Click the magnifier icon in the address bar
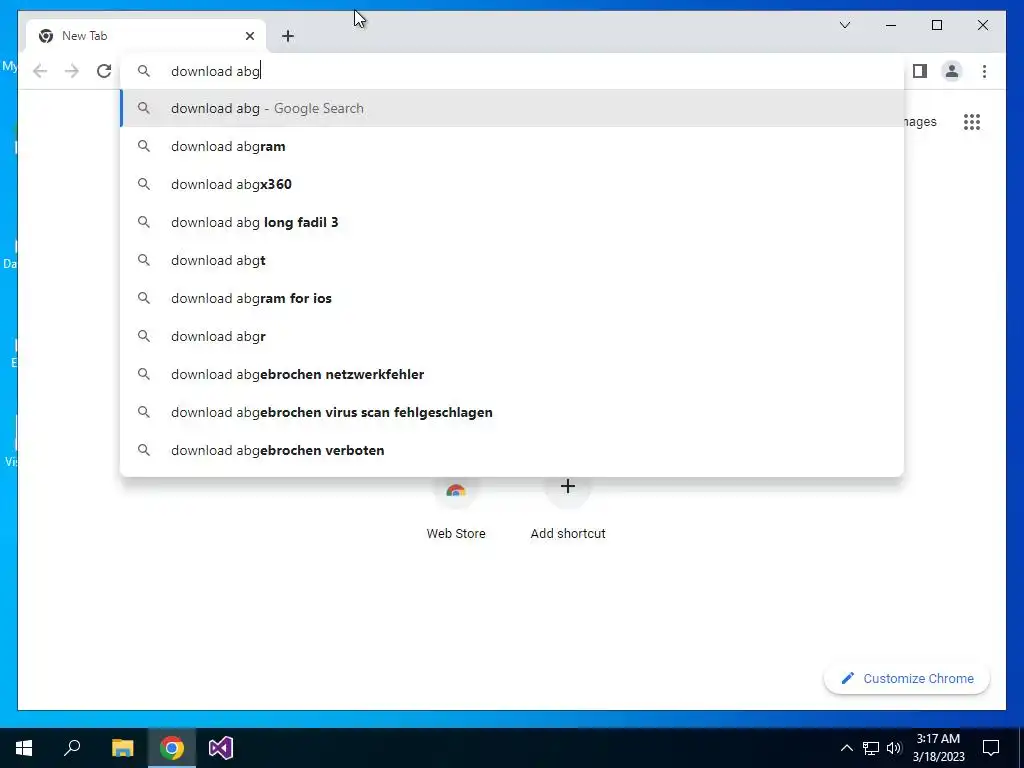1024x768 pixels. (144, 71)
